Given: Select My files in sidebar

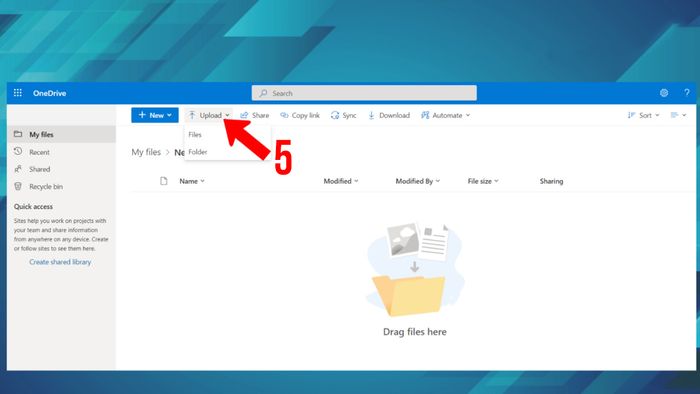Looking at the screenshot, I should (x=61, y=134).
